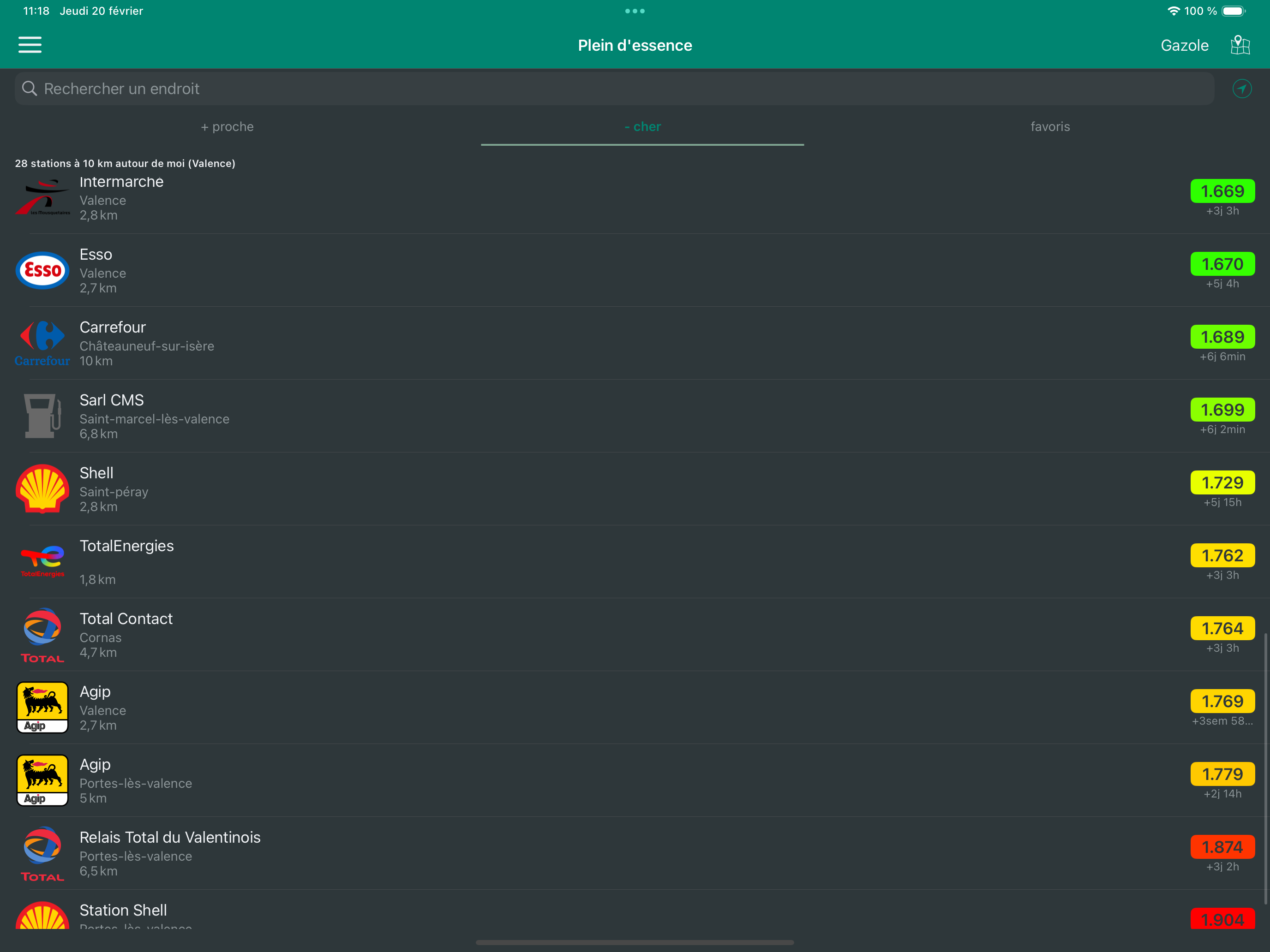Tap the +5j 15h update time
This screenshot has height=952, width=1270.
coord(1222,502)
